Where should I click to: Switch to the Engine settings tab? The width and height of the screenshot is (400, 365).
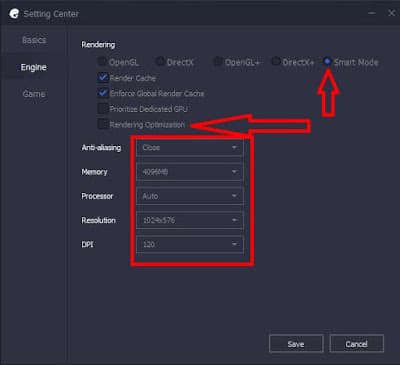(x=34, y=67)
